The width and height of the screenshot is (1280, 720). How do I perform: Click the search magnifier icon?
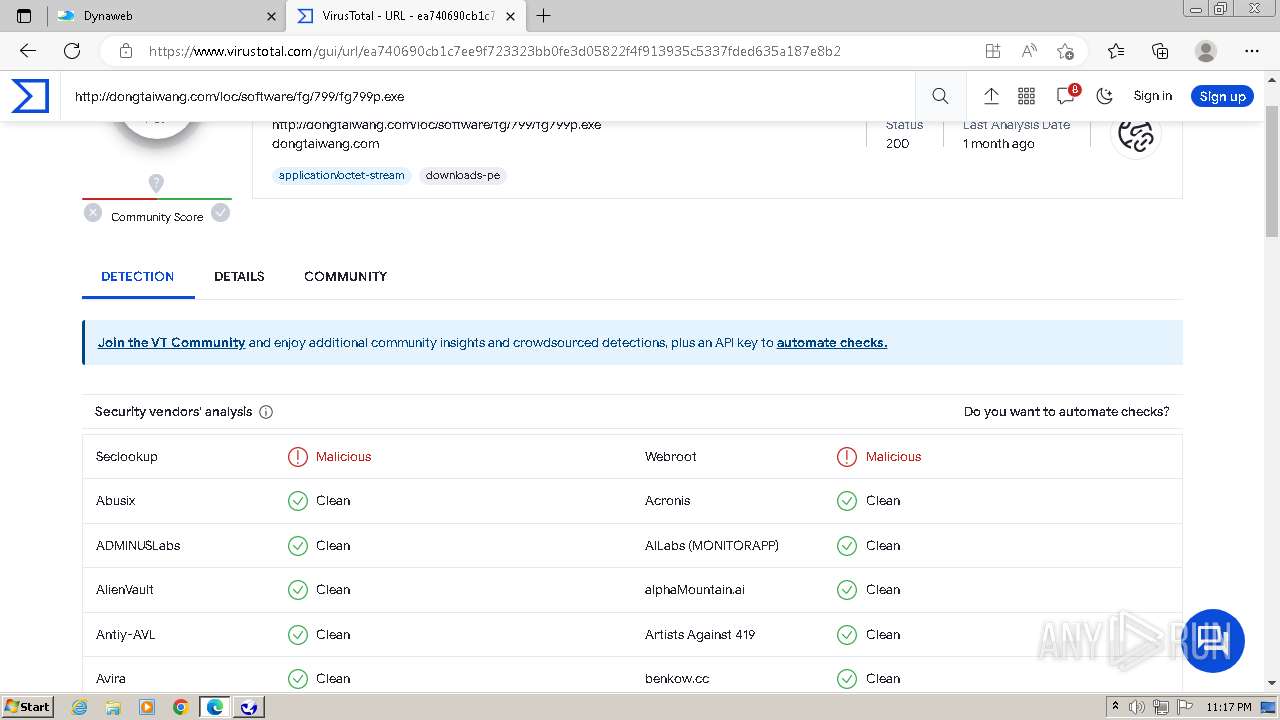[940, 96]
